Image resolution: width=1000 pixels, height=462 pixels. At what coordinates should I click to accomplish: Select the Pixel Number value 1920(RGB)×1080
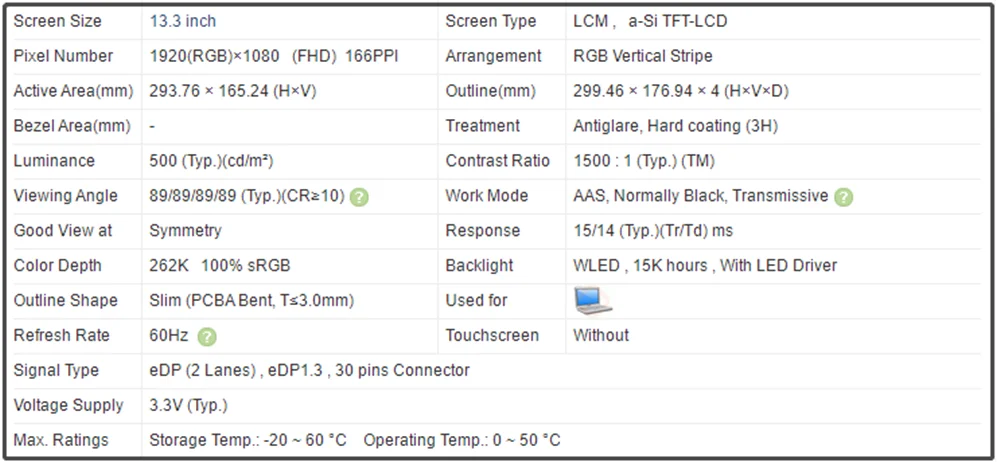click(x=214, y=56)
